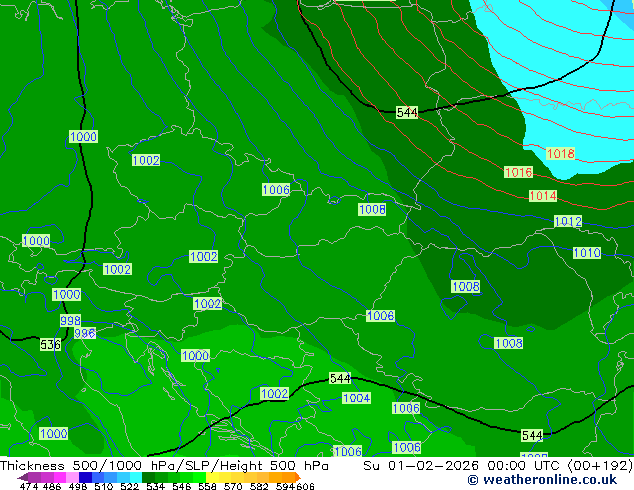634x490 pixels.
Task: Click the legend value 546
Action: [x=182, y=486]
